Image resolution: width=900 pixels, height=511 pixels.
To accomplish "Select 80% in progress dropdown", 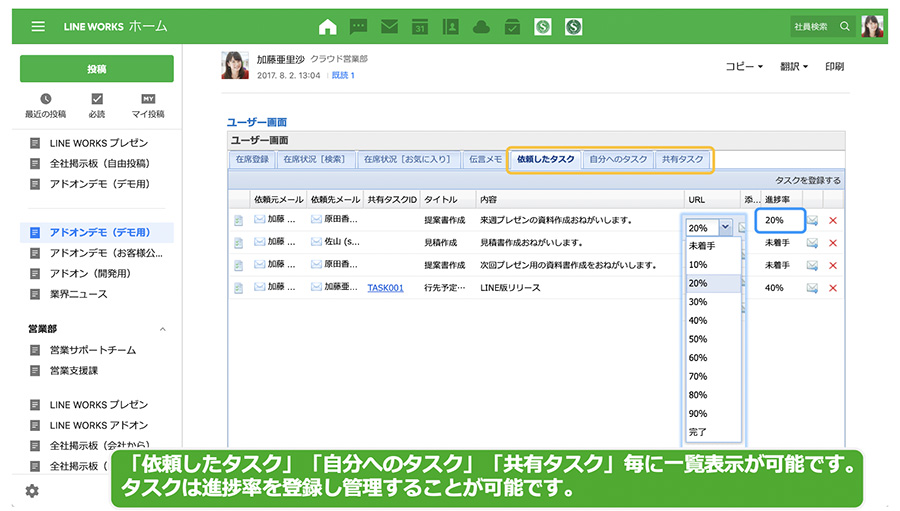I will click(x=713, y=395).
